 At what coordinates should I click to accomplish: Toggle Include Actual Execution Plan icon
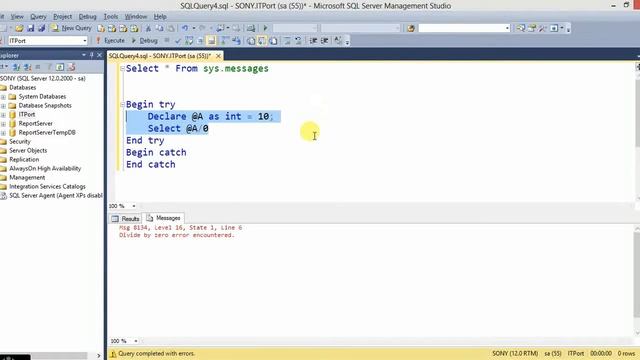click(224, 40)
